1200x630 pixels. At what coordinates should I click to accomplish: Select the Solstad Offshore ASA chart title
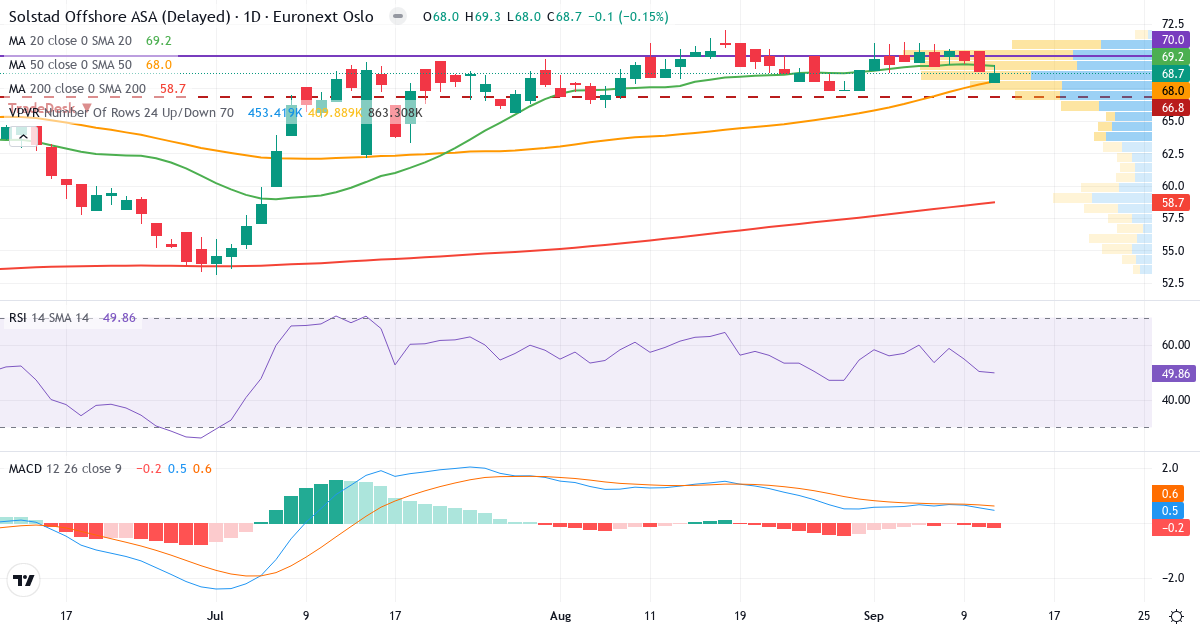coord(191,17)
